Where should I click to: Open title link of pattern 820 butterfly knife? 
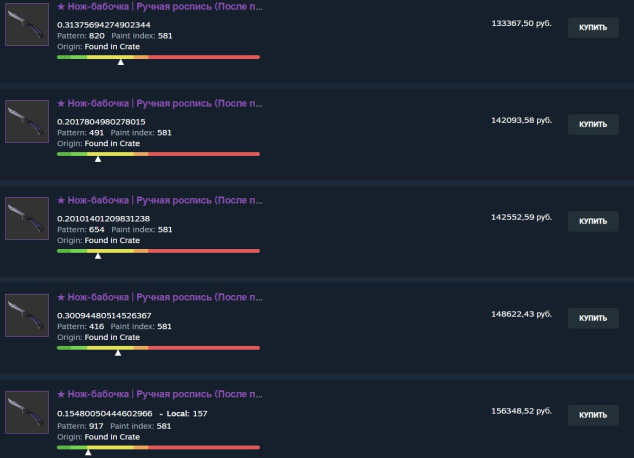click(x=160, y=6)
